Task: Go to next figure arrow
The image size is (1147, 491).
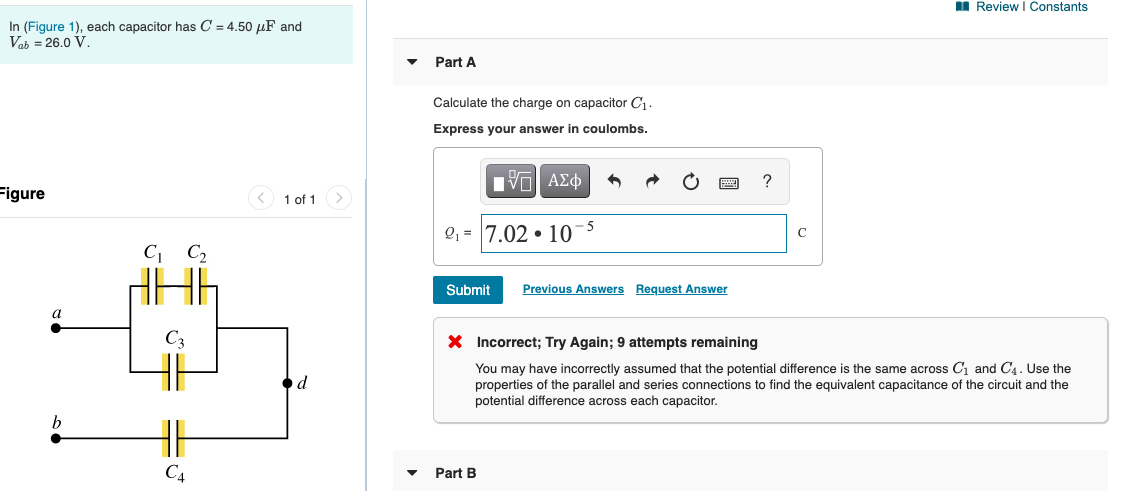Action: click(339, 198)
